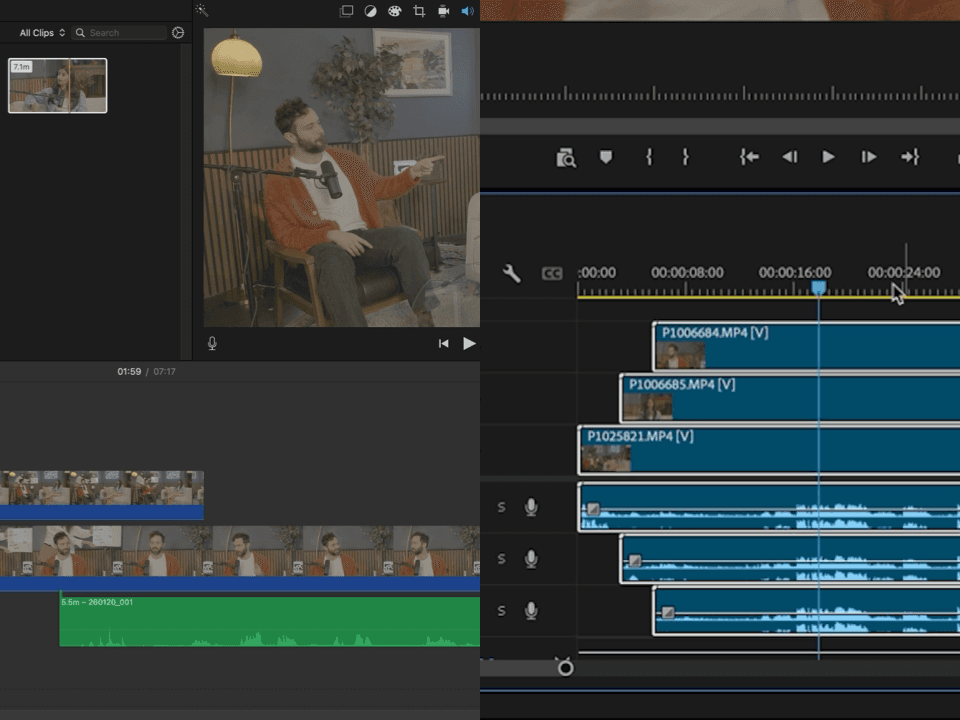
Task: Open the stabilization camera icon
Action: coord(444,11)
